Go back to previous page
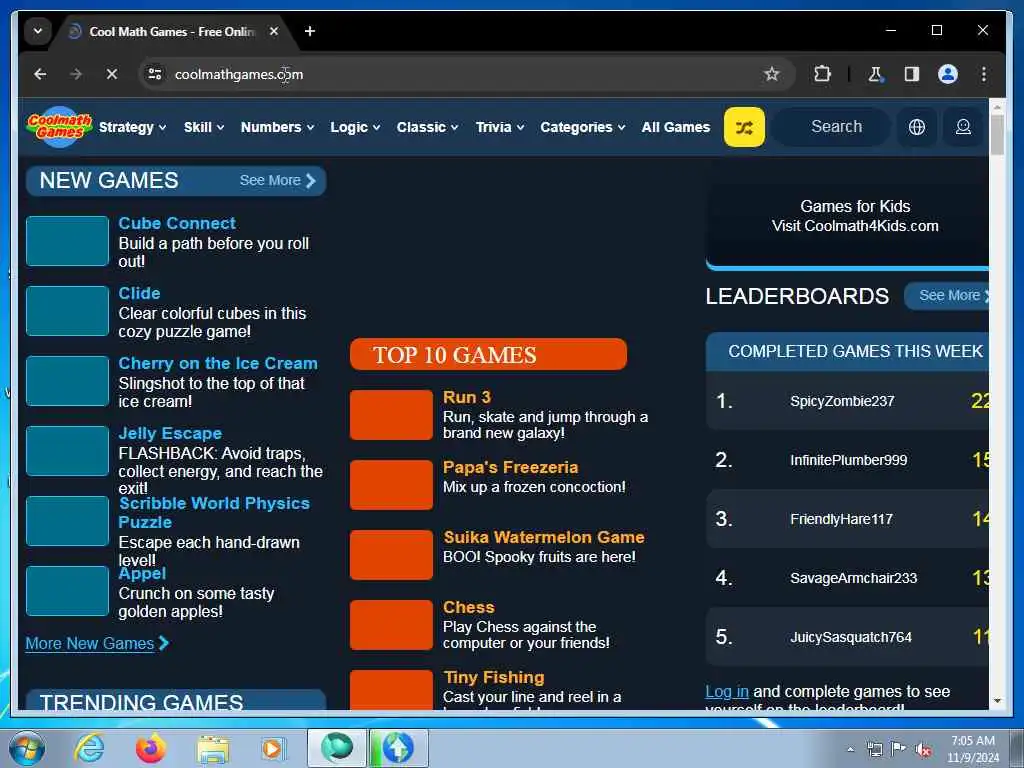This screenshot has height=768, width=1024. [40, 74]
